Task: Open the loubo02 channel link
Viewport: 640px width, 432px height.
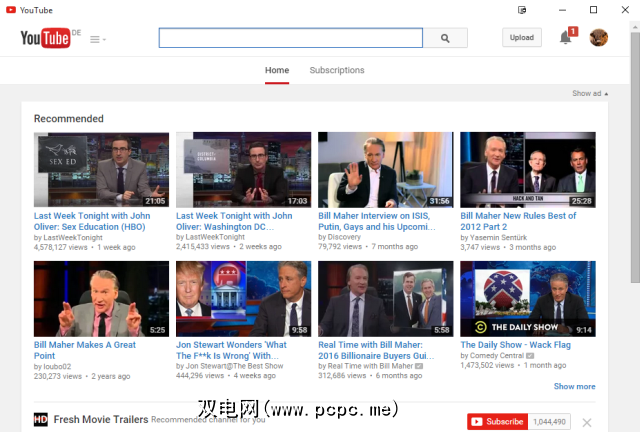Action: 57,366
